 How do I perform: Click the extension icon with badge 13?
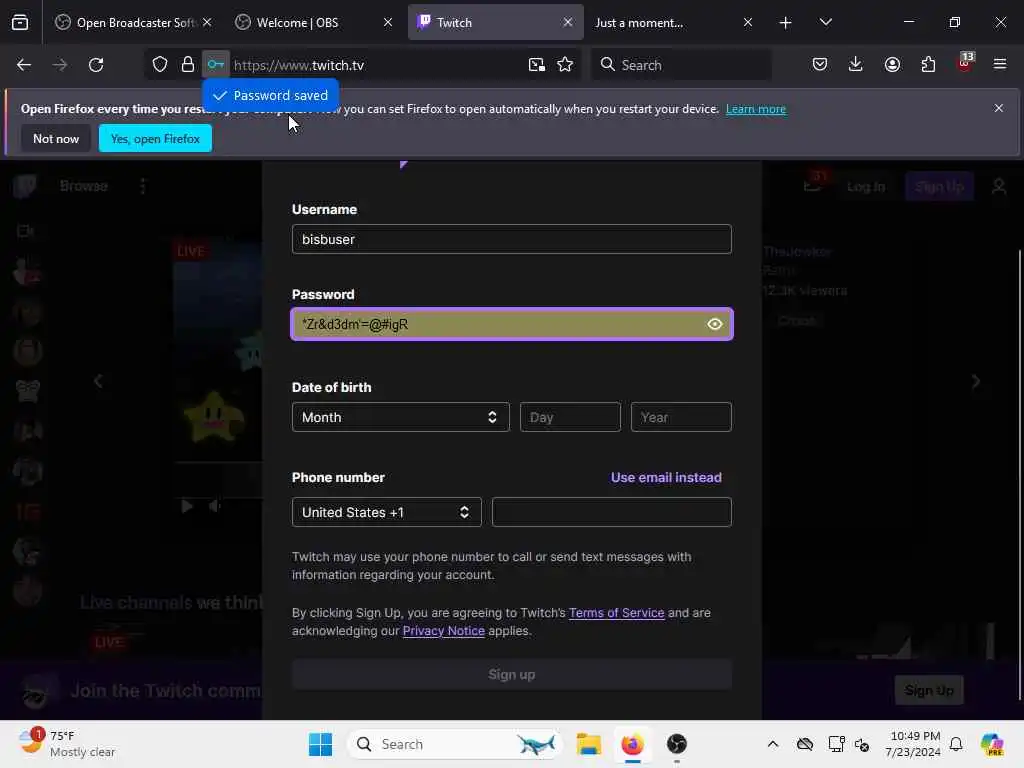click(x=965, y=63)
